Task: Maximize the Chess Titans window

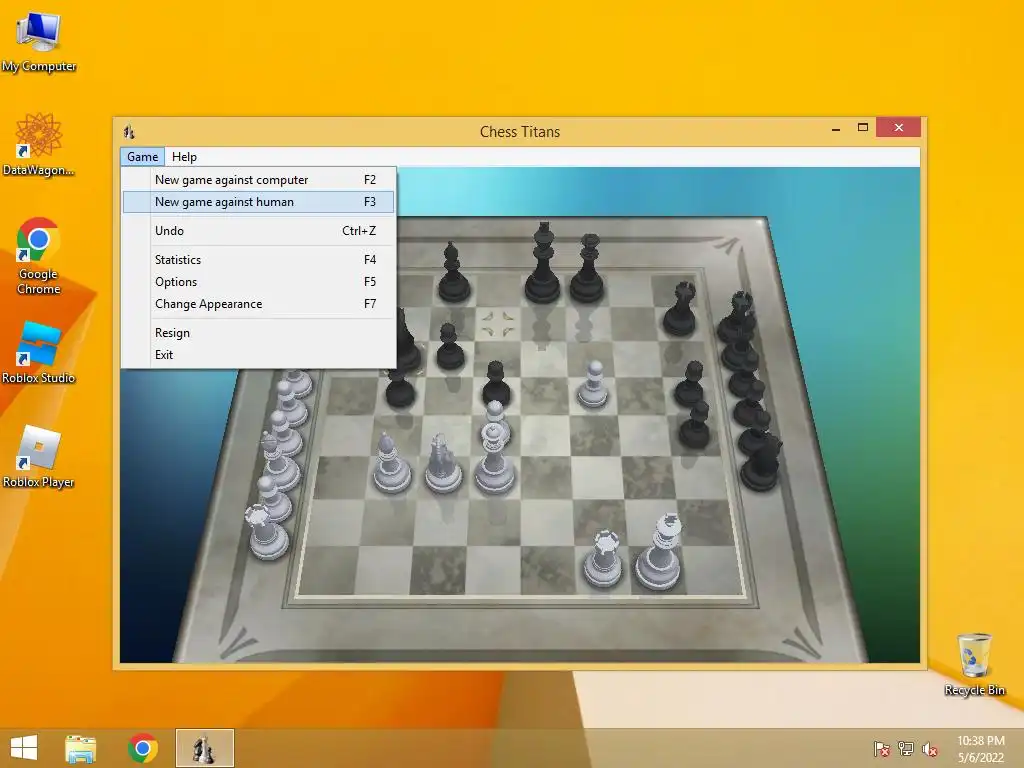Action: (863, 128)
